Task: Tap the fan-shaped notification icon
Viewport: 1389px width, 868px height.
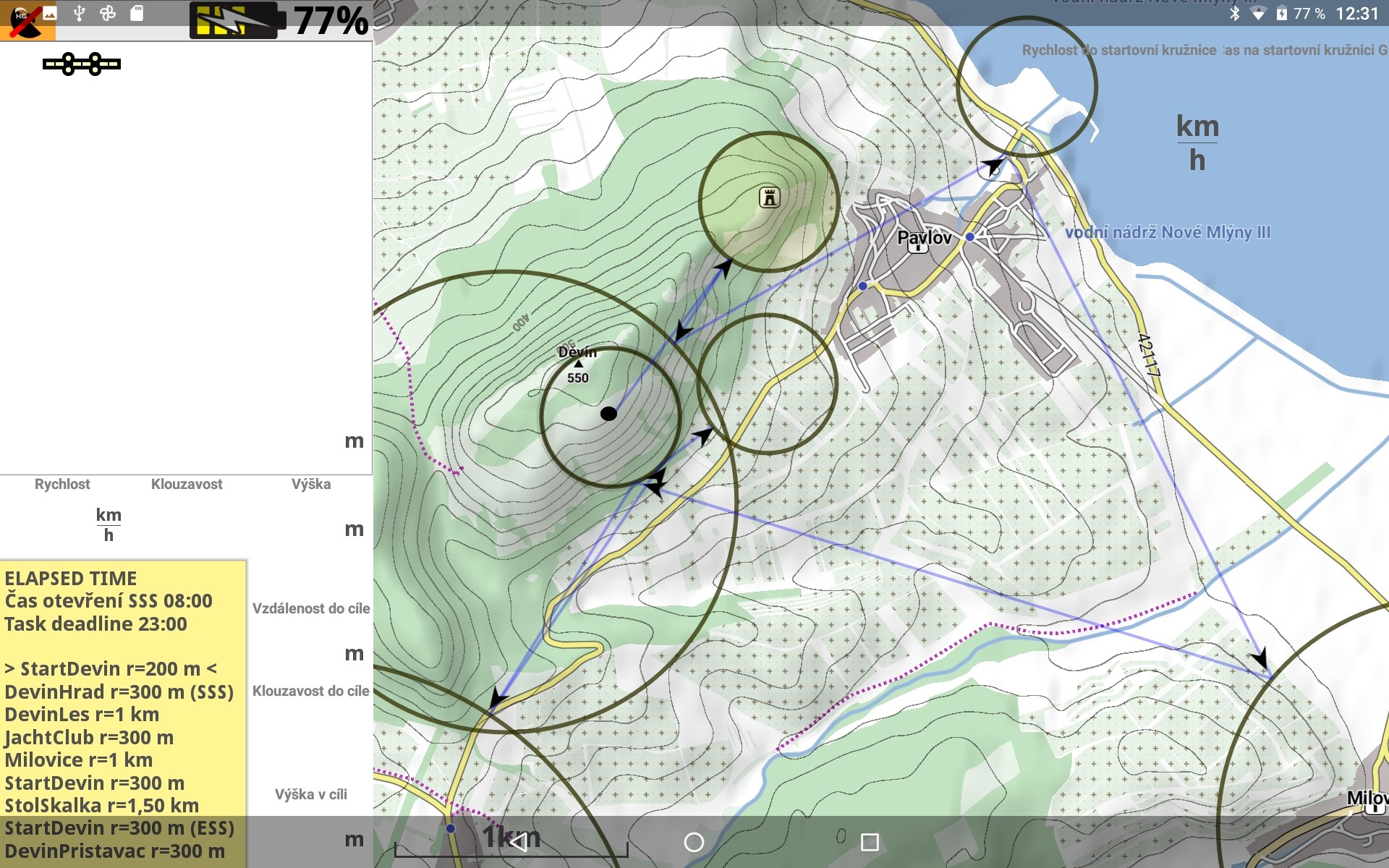Action: [x=108, y=13]
